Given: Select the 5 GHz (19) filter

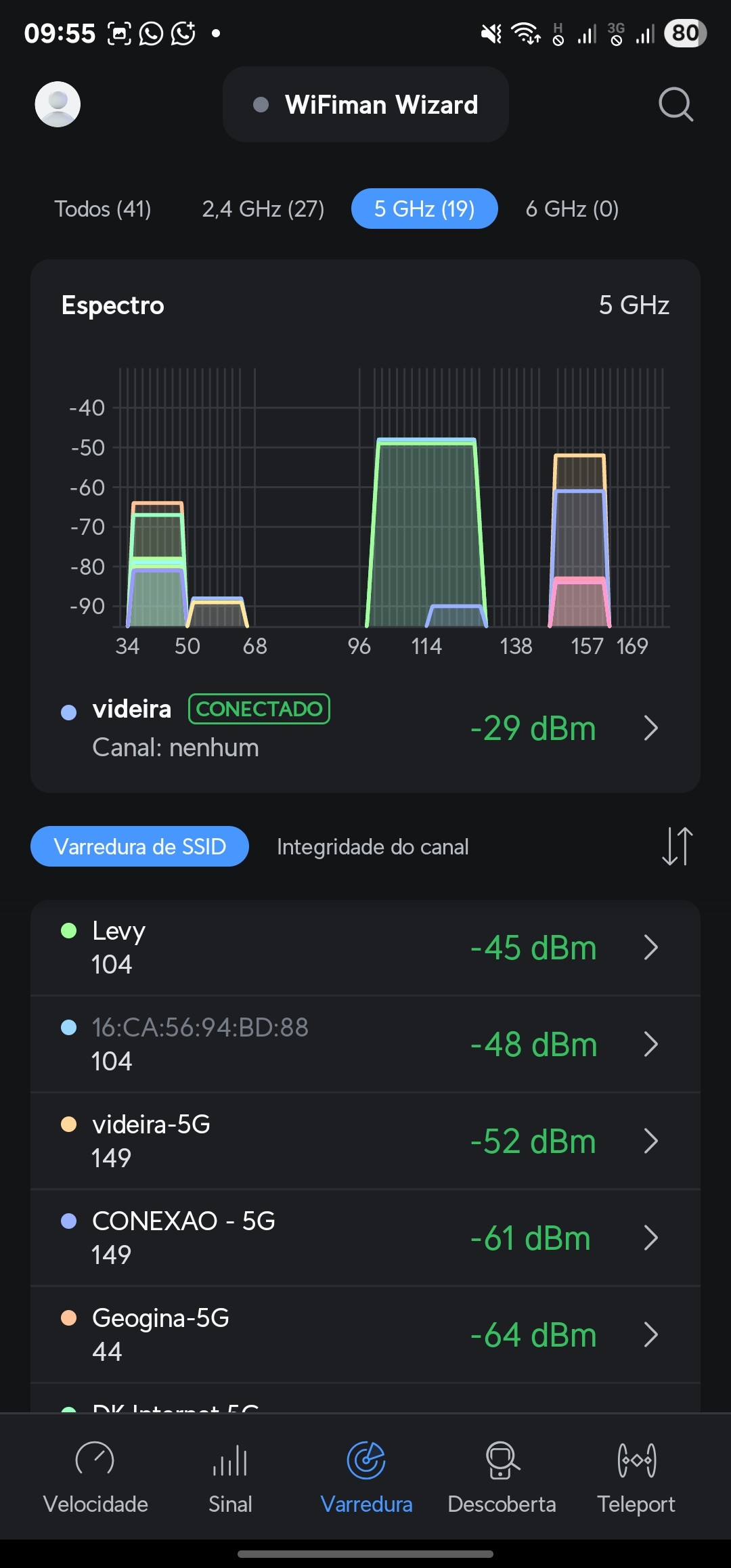Looking at the screenshot, I should (424, 209).
